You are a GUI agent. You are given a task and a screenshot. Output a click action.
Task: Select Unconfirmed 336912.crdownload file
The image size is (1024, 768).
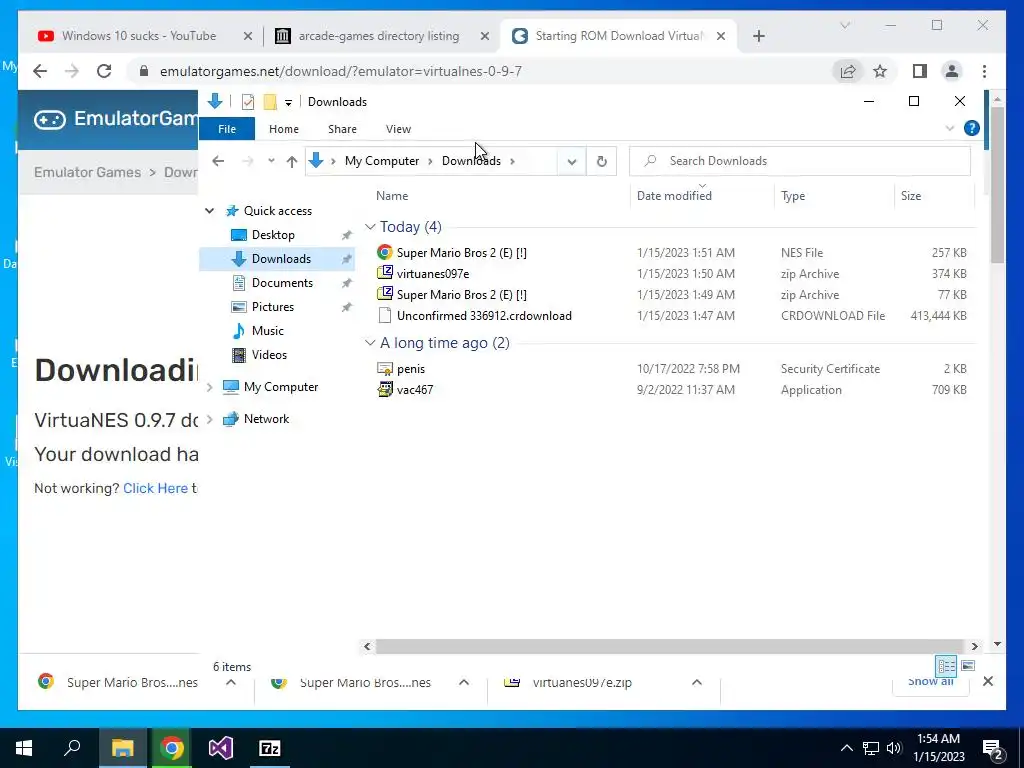pos(484,316)
